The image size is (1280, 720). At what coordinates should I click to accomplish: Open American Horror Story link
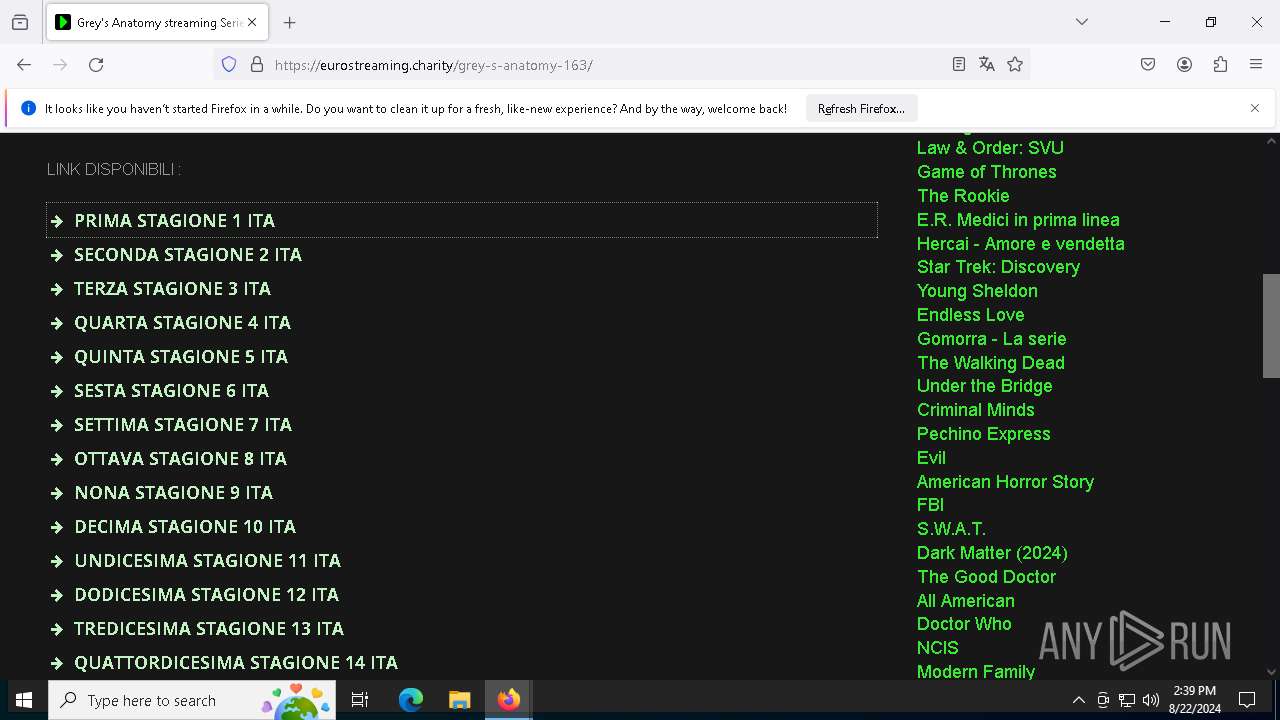click(x=1005, y=482)
